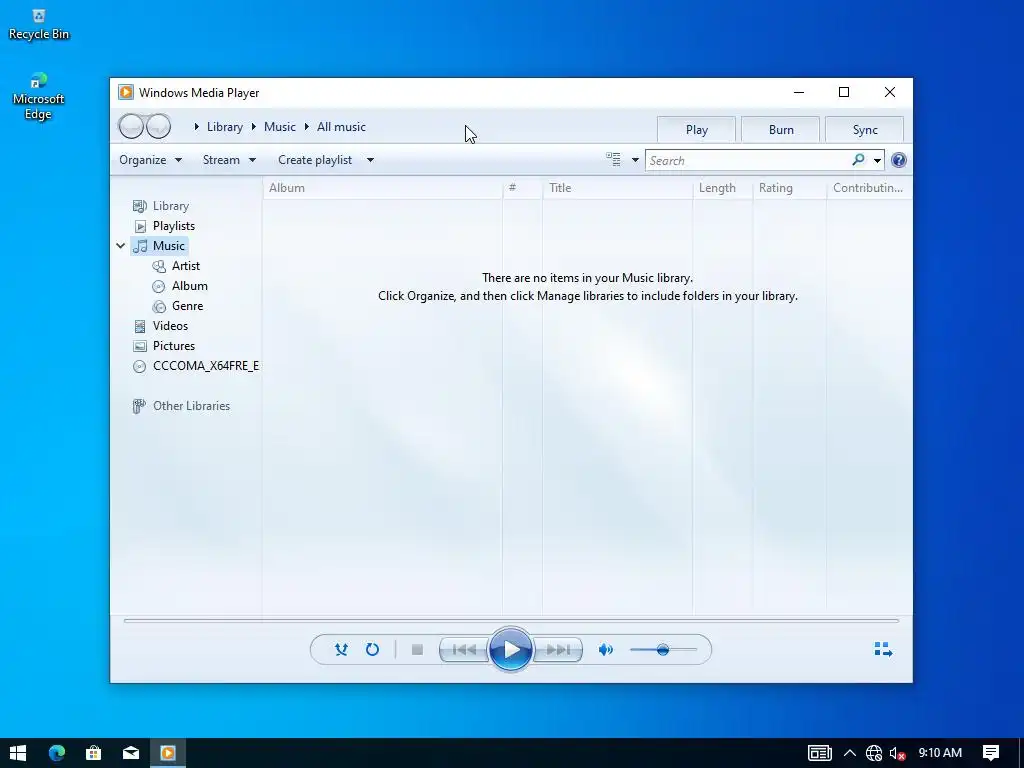Select Other Libraries
This screenshot has height=768, width=1024.
182,406
